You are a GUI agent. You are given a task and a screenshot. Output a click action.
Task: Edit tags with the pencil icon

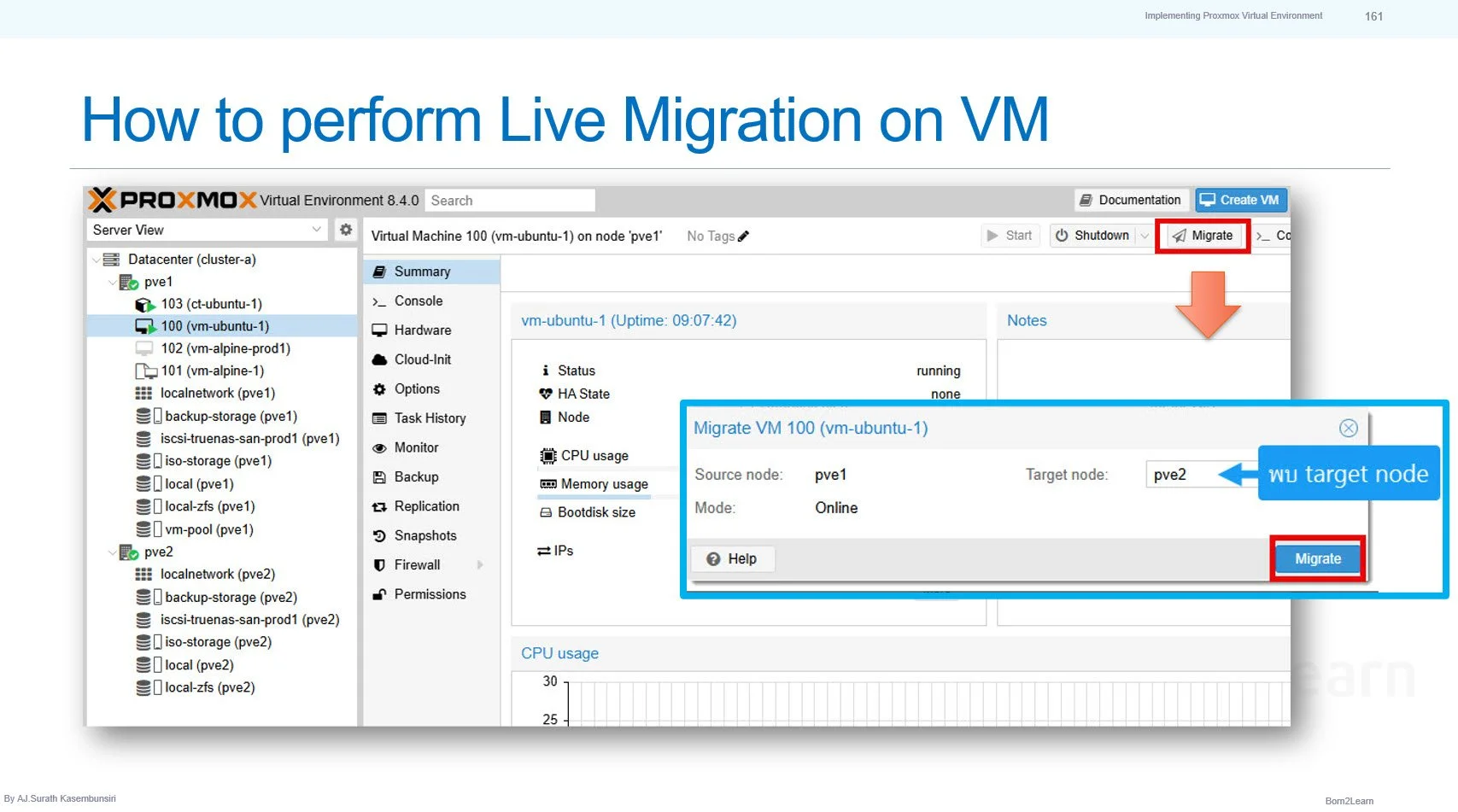click(743, 237)
